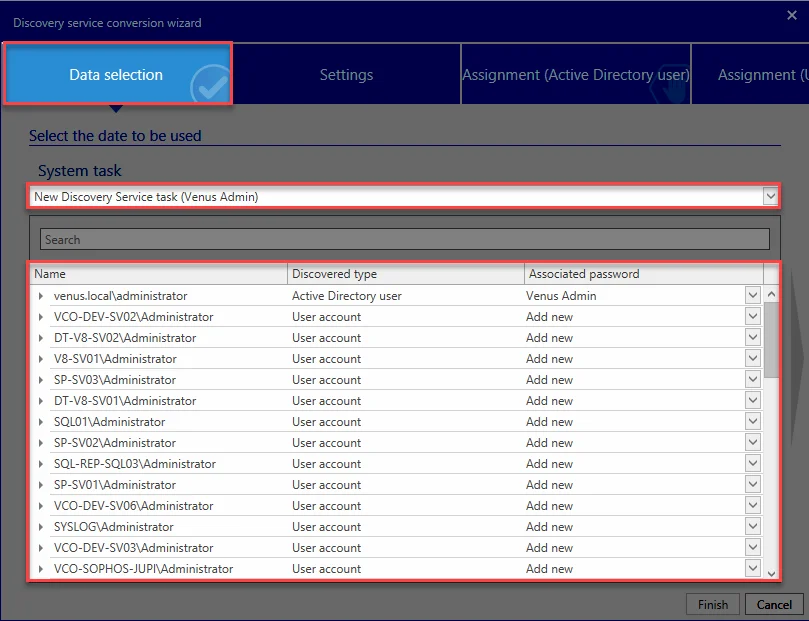Open the Data selection wizard step
This screenshot has width=809, height=621.
[118, 74]
